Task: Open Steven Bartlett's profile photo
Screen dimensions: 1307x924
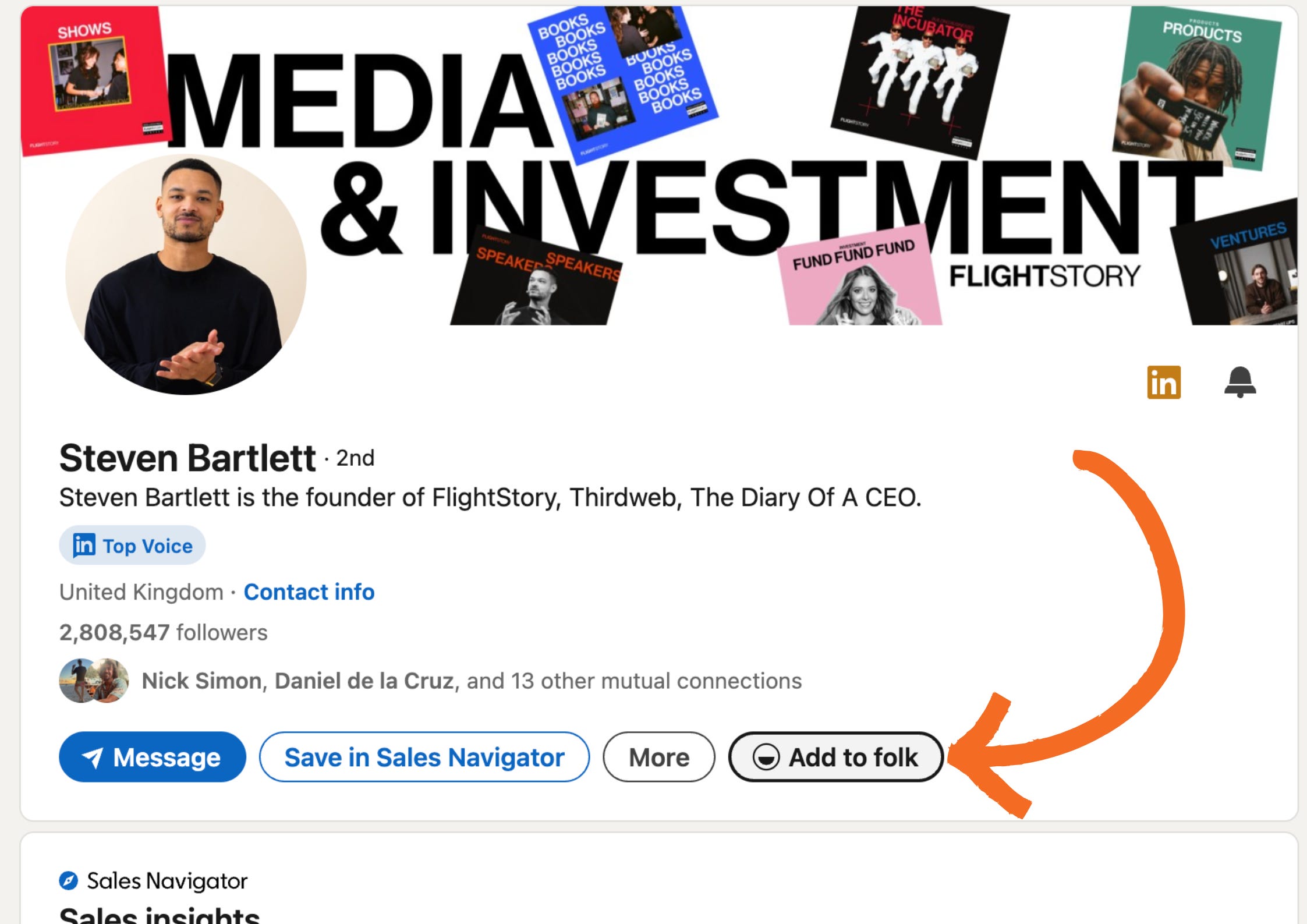Action: [x=186, y=274]
